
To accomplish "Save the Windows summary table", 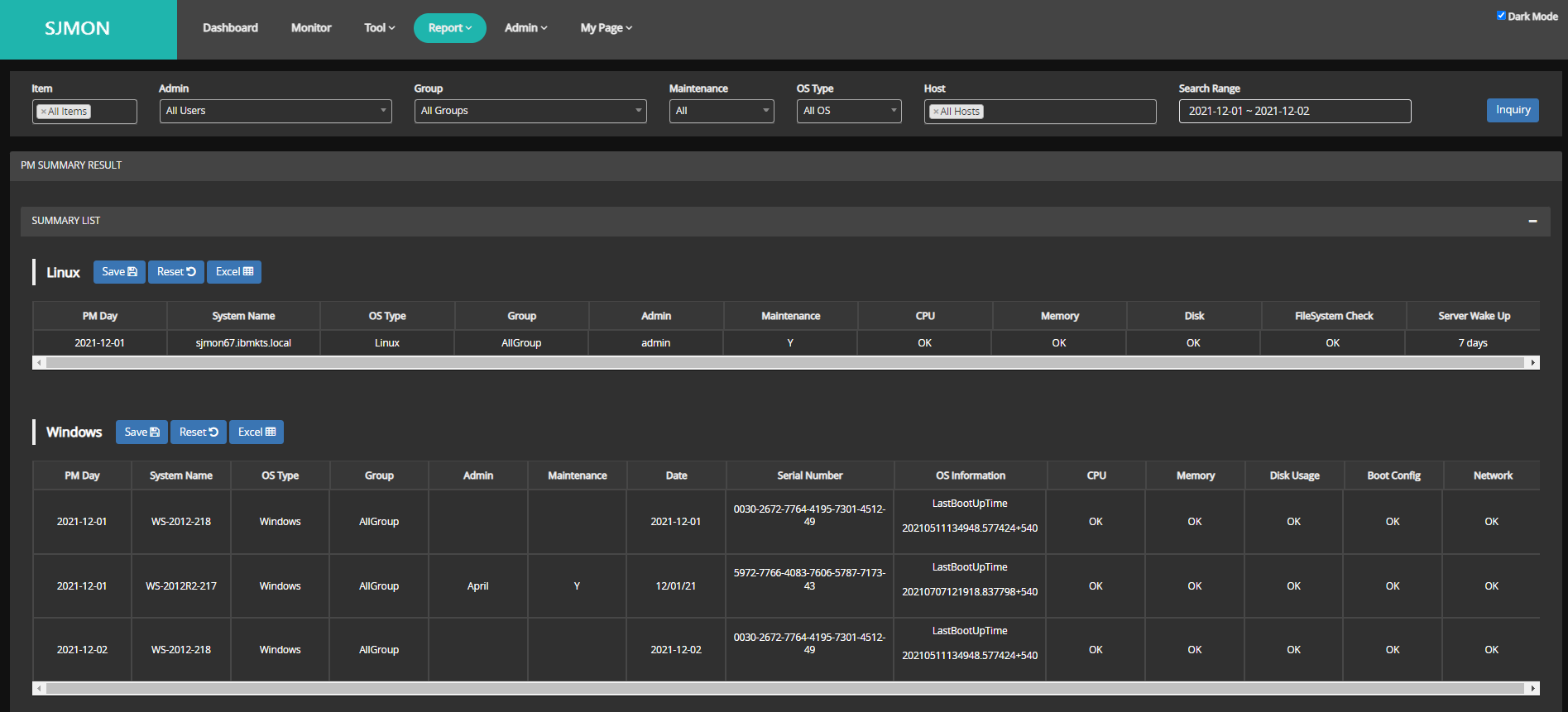I will click(141, 432).
